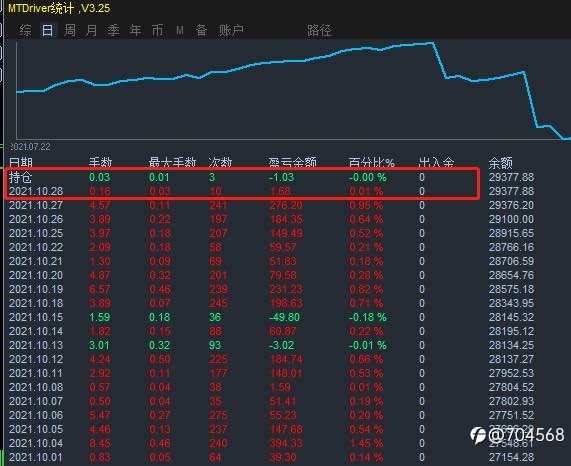The height and width of the screenshot is (466, 571).
Task: Select the 2021.10.05 date row
Action: coord(36,429)
